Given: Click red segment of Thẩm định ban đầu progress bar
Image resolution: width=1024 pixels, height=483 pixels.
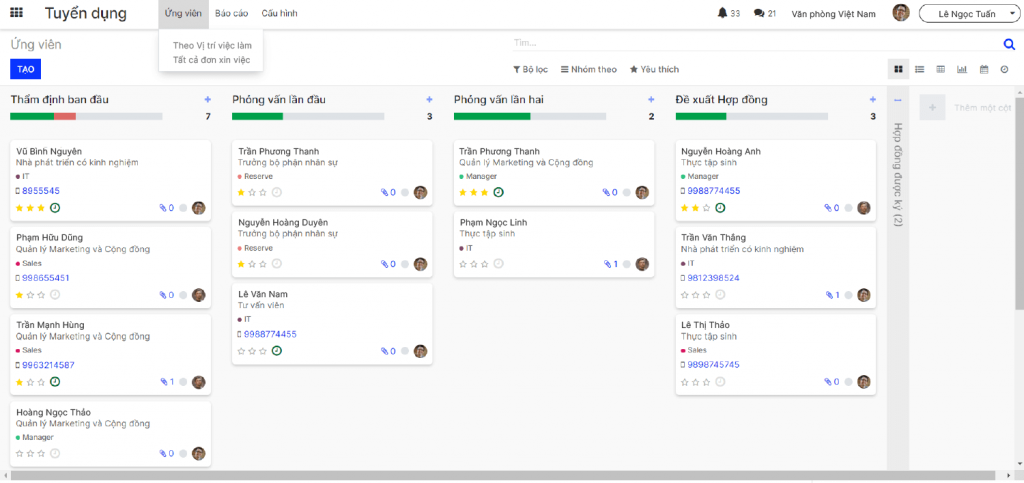Looking at the screenshot, I should [x=65, y=116].
